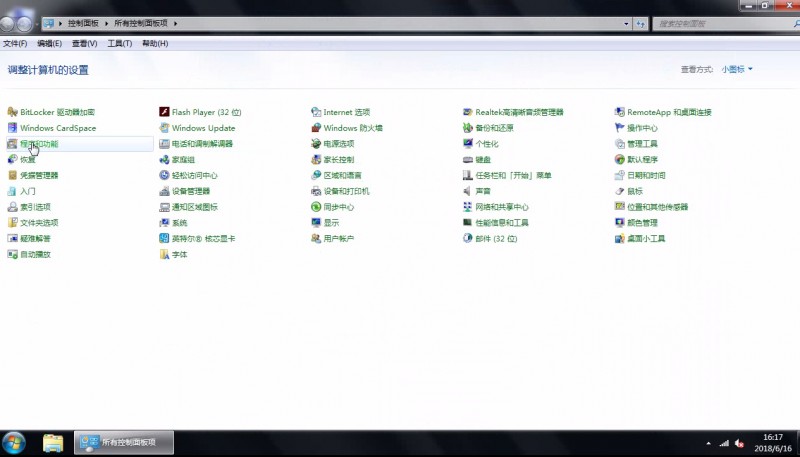Open the 电源选项 icon
The height and width of the screenshot is (457, 800).
point(316,144)
